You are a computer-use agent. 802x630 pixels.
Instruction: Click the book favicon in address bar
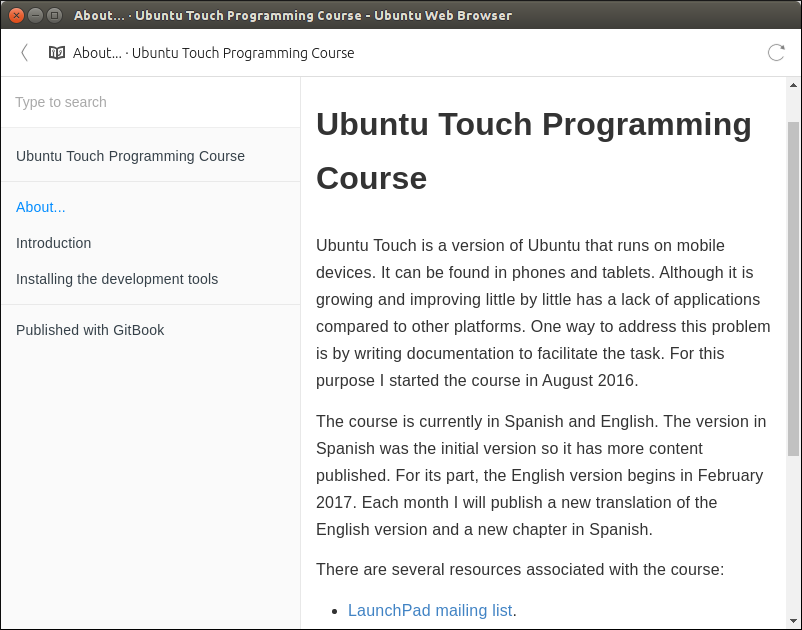pos(57,53)
